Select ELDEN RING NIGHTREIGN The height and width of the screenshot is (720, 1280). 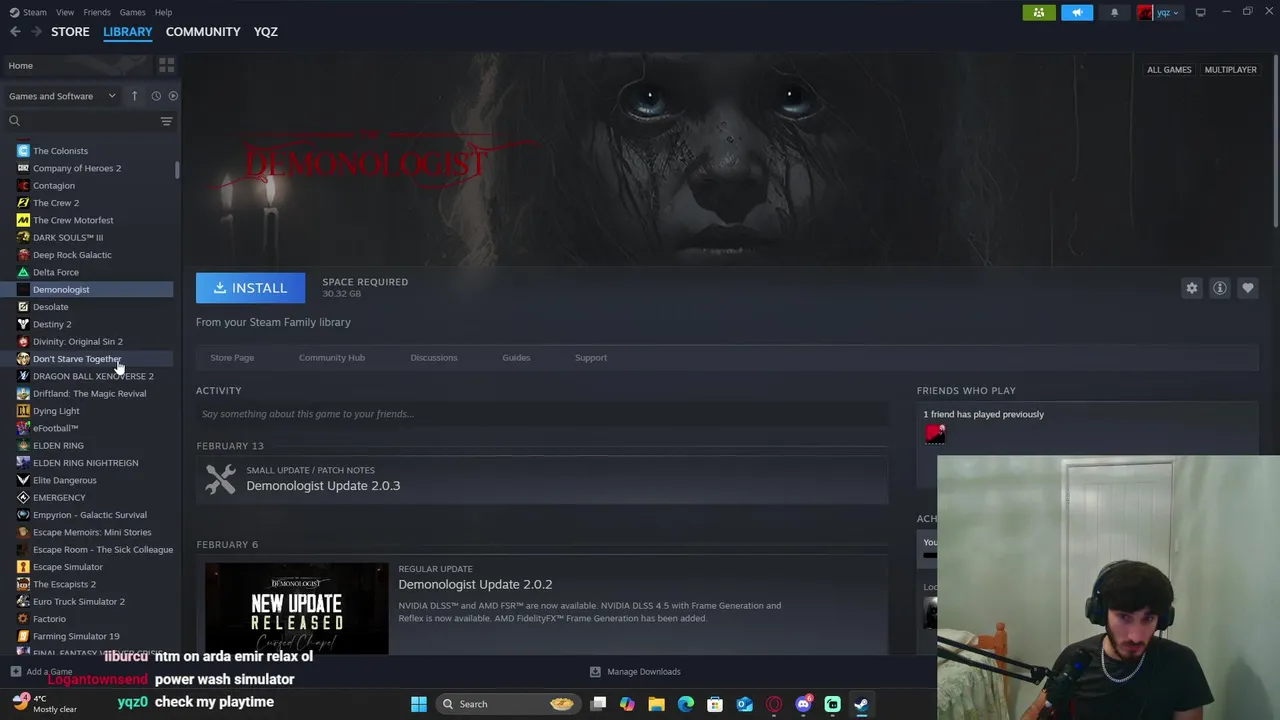[x=88, y=463]
